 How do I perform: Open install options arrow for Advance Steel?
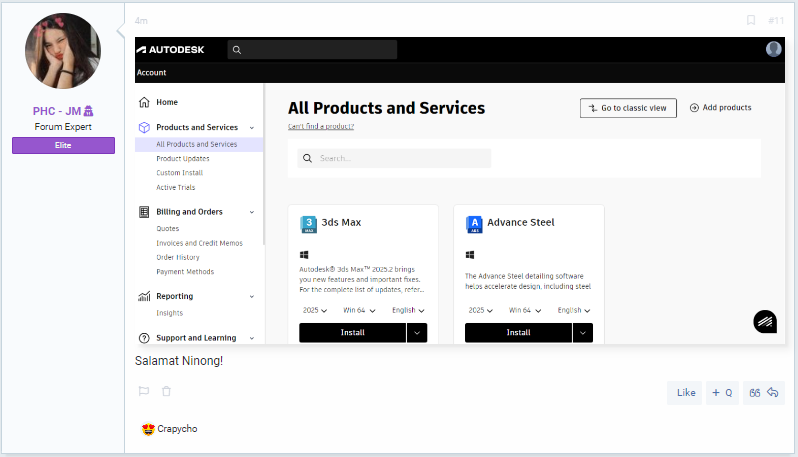583,333
